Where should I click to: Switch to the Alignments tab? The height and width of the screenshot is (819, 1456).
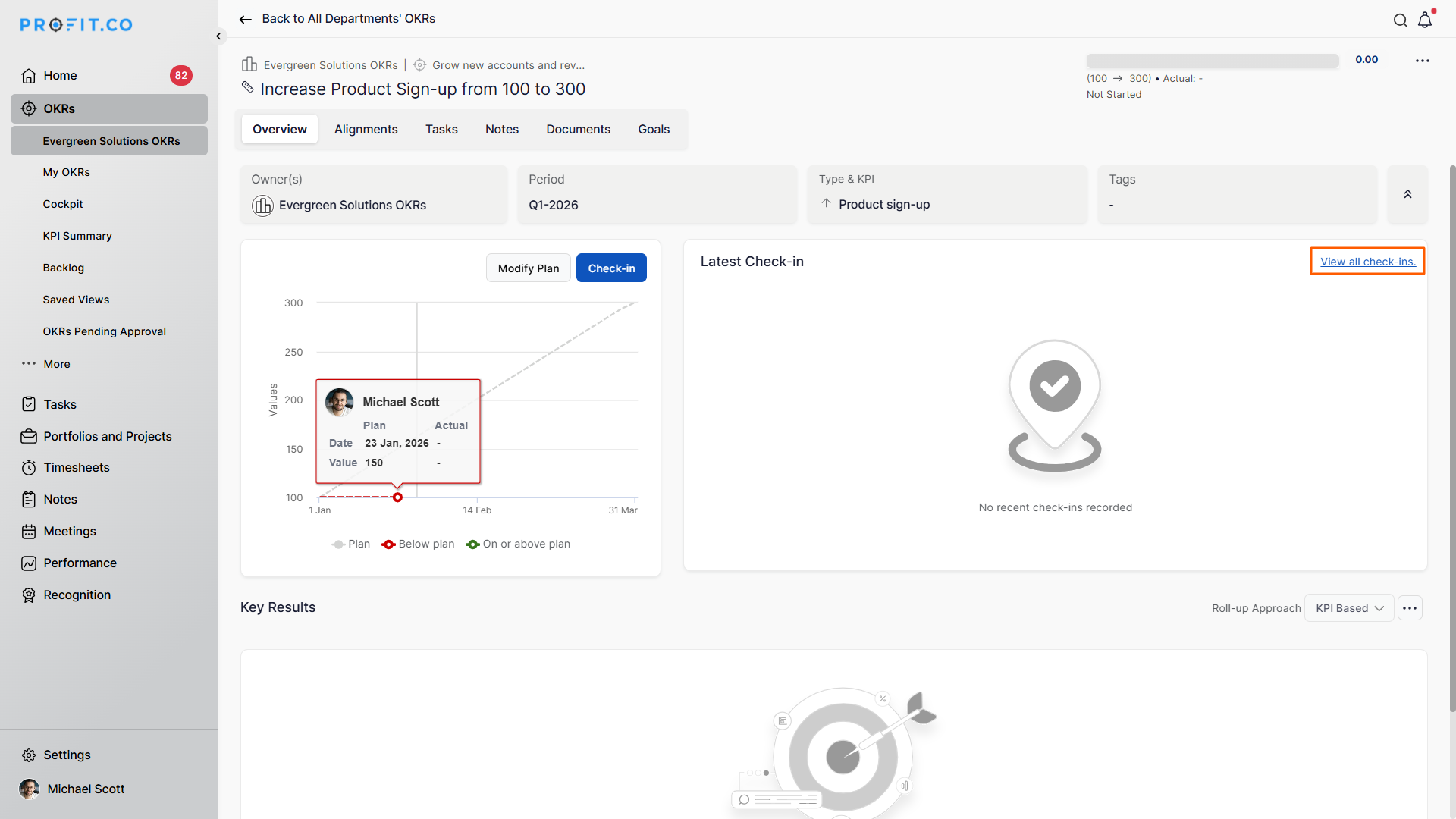(366, 129)
